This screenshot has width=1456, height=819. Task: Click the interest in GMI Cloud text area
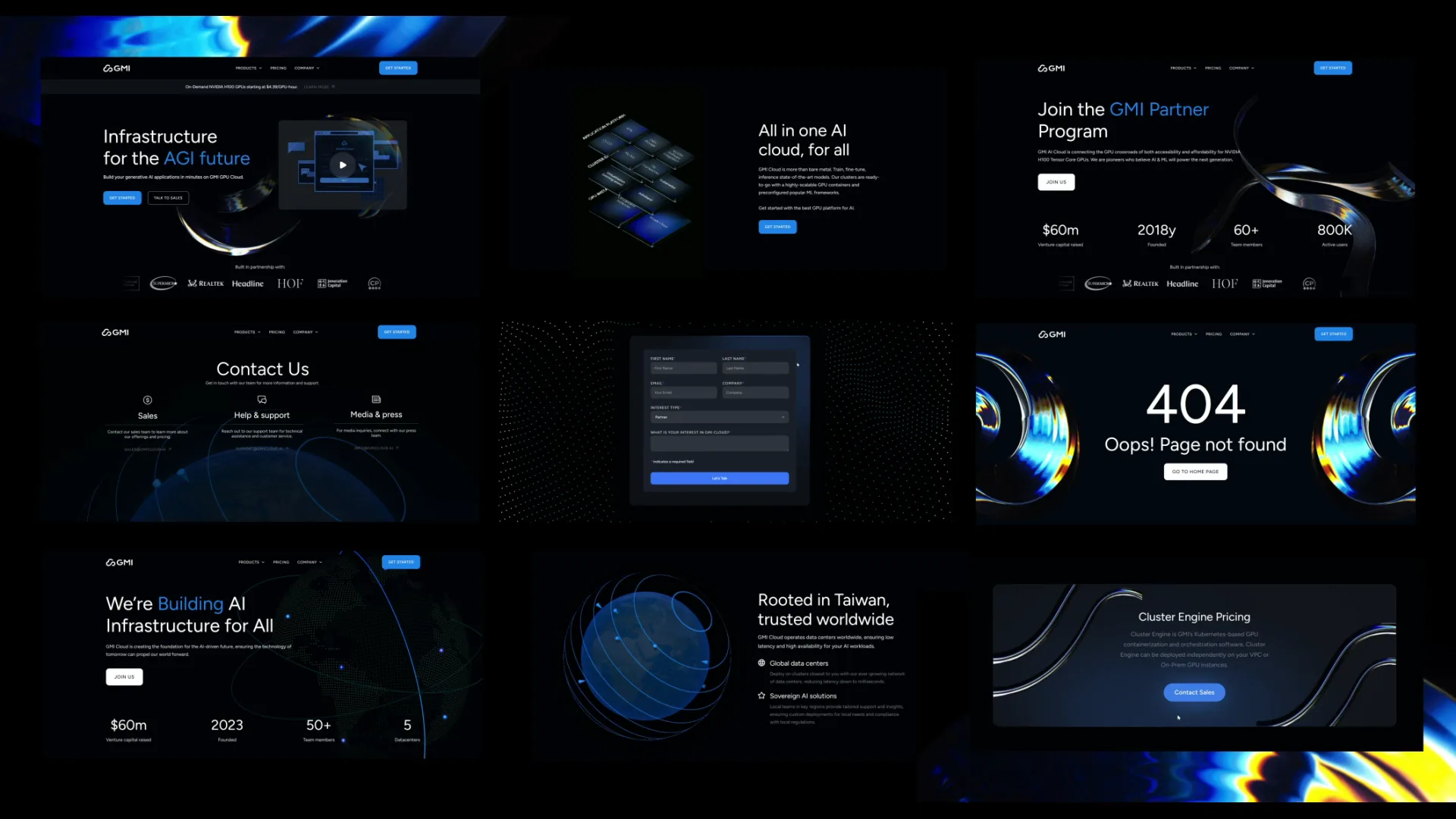click(x=720, y=444)
